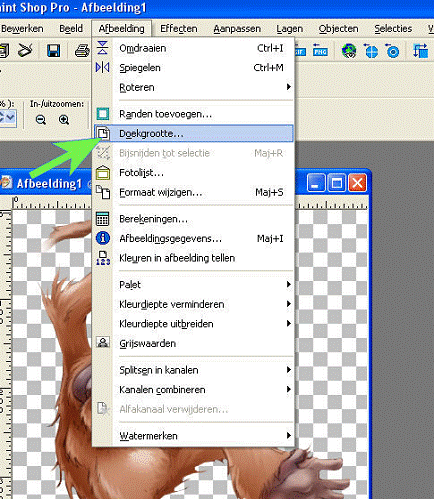The width and height of the screenshot is (434, 499).
Task: Open the Selecties menu
Action: coord(393,29)
